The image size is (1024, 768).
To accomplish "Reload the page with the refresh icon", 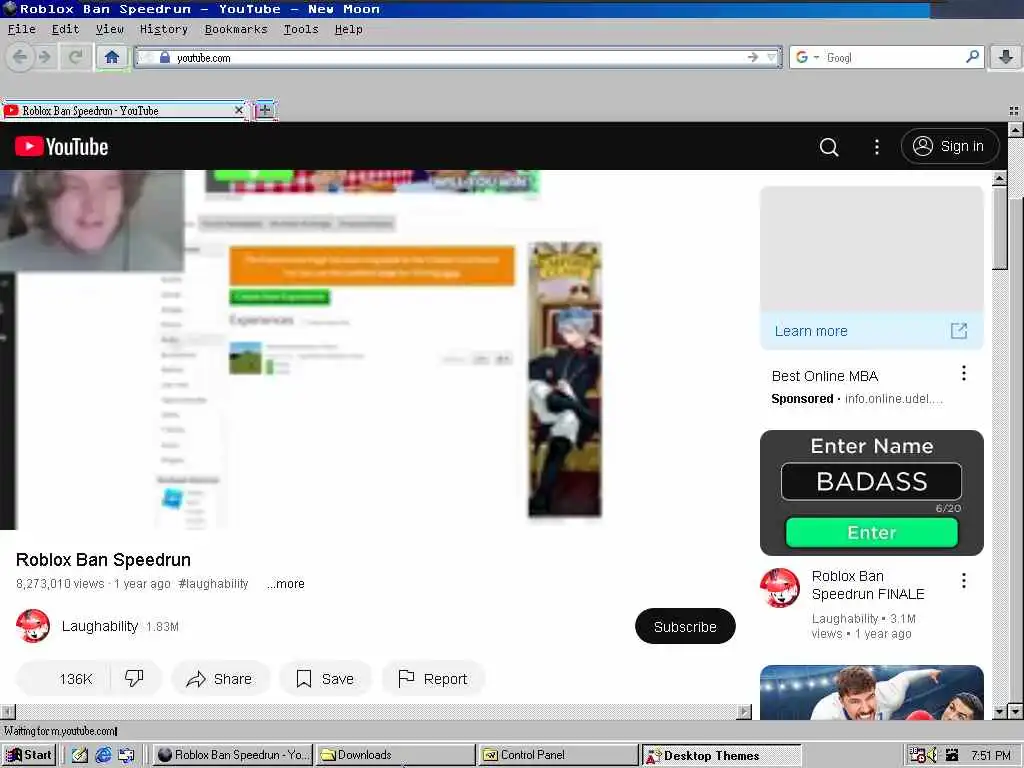I will pos(75,57).
